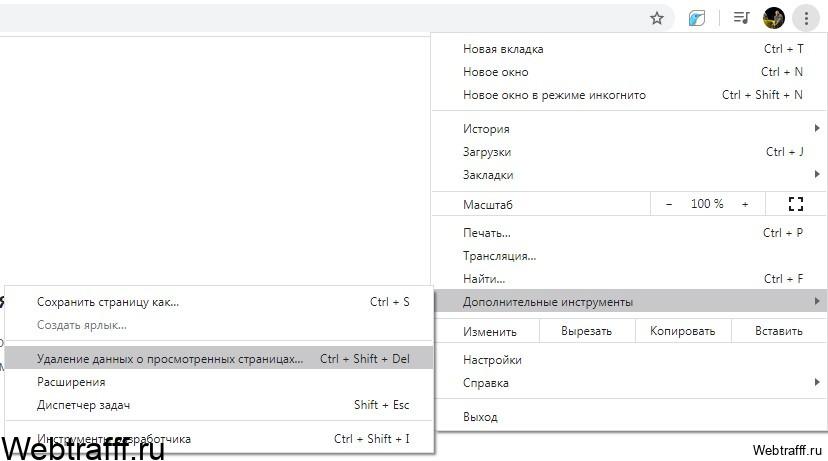Open Настройки from the menu
Image resolution: width=828 pixels, height=461 pixels.
coord(629,360)
